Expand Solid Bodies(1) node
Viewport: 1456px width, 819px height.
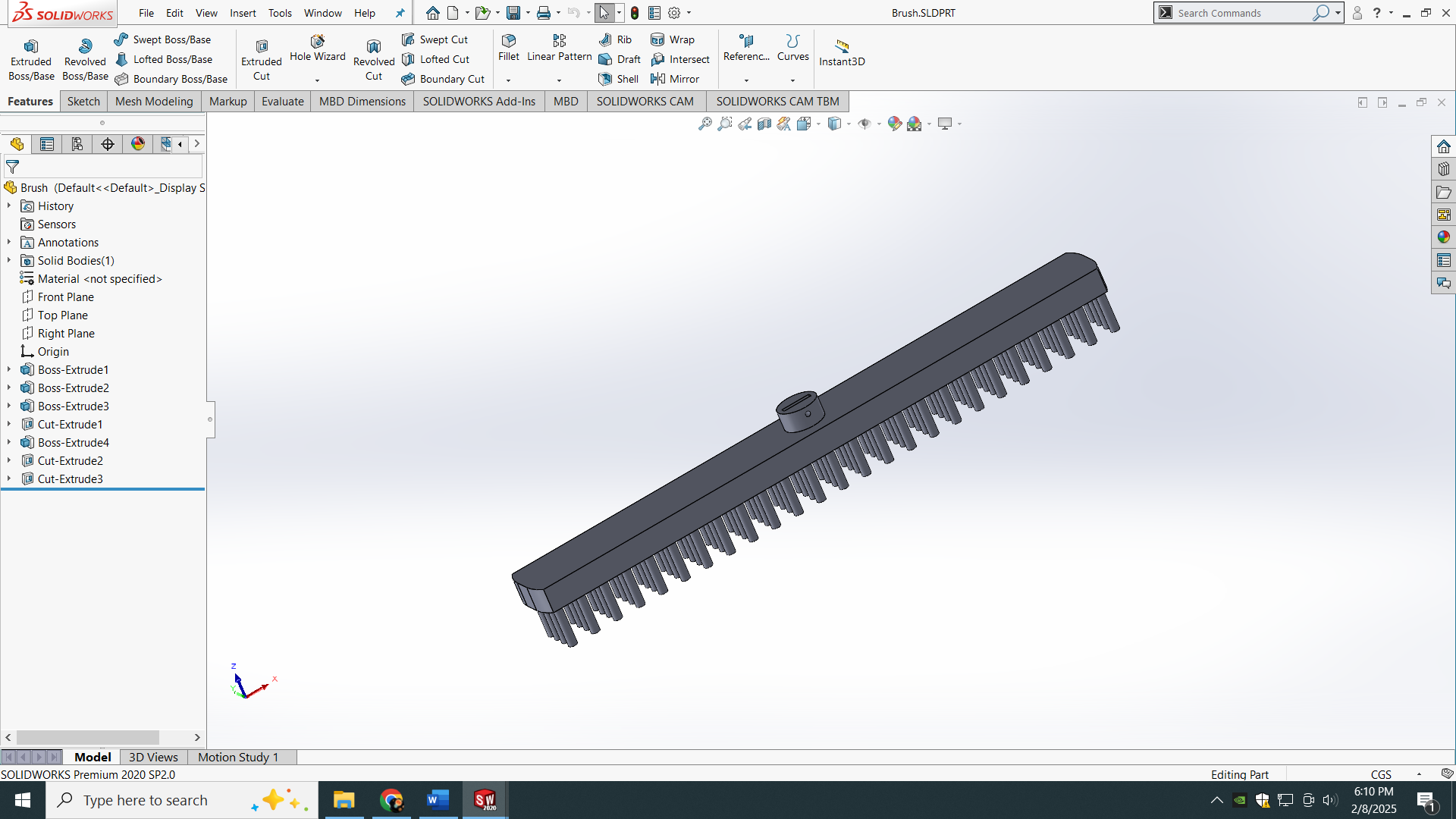9,261
